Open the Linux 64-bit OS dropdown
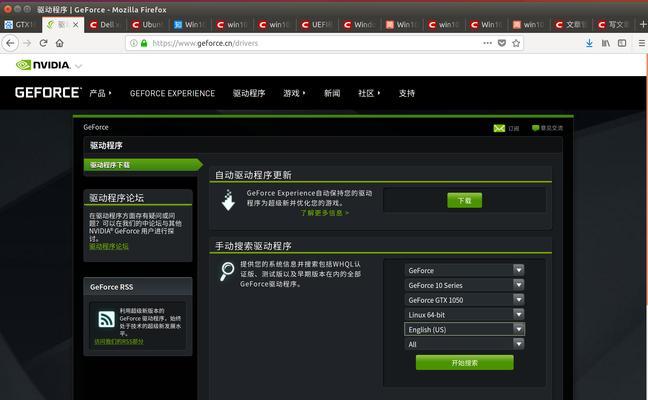This screenshot has height=400, width=648. tap(464, 314)
